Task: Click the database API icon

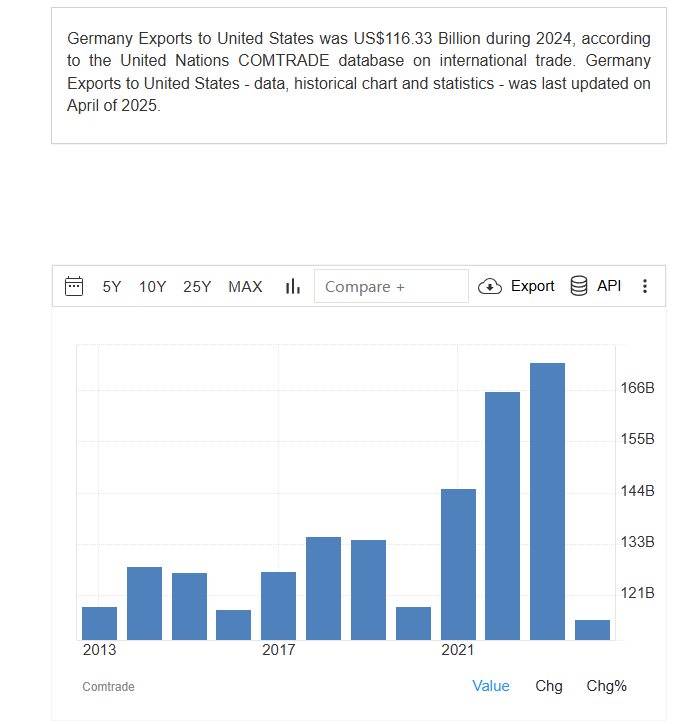Action: (x=579, y=286)
